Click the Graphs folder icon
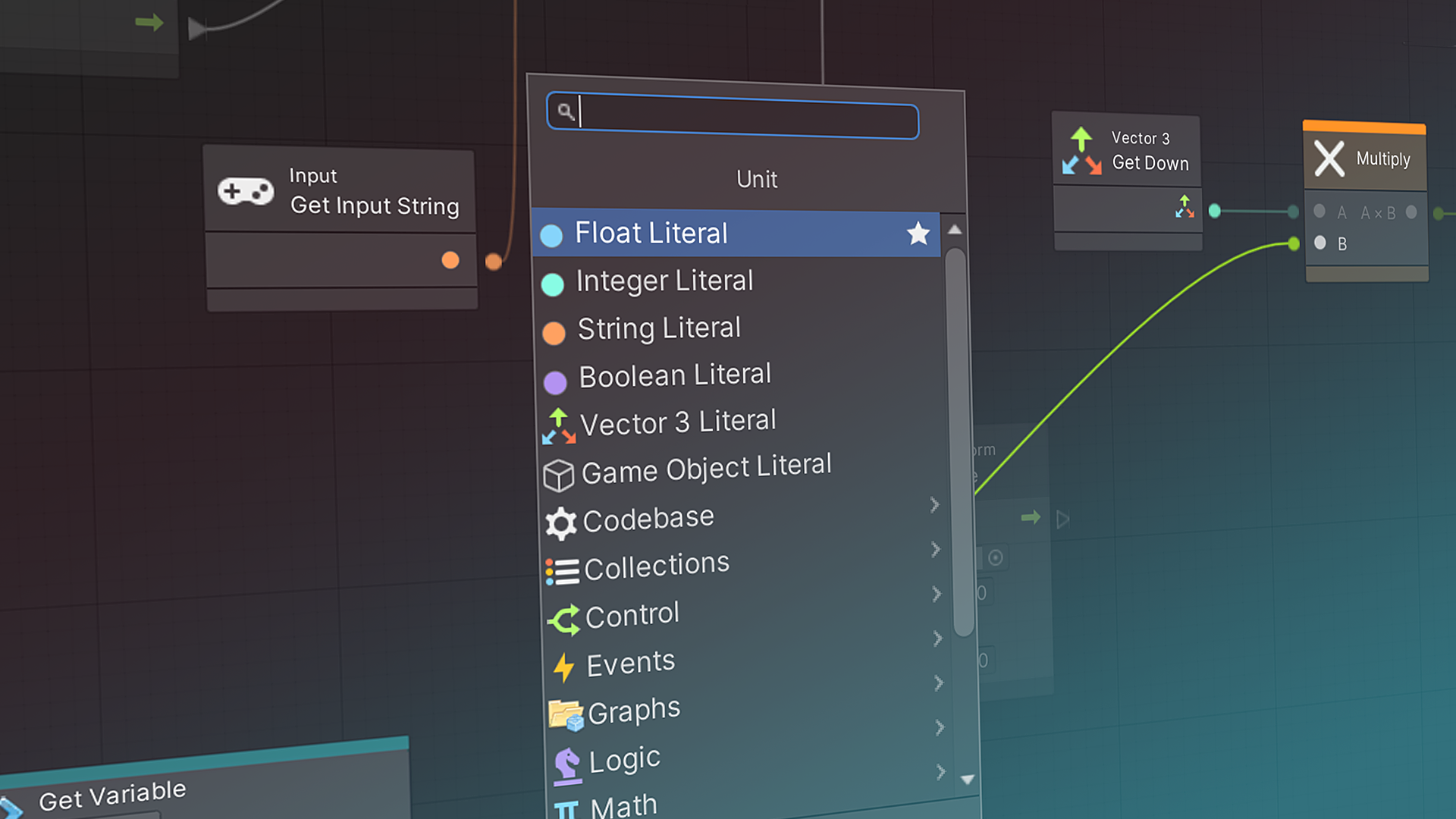The height and width of the screenshot is (819, 1456). click(x=566, y=714)
